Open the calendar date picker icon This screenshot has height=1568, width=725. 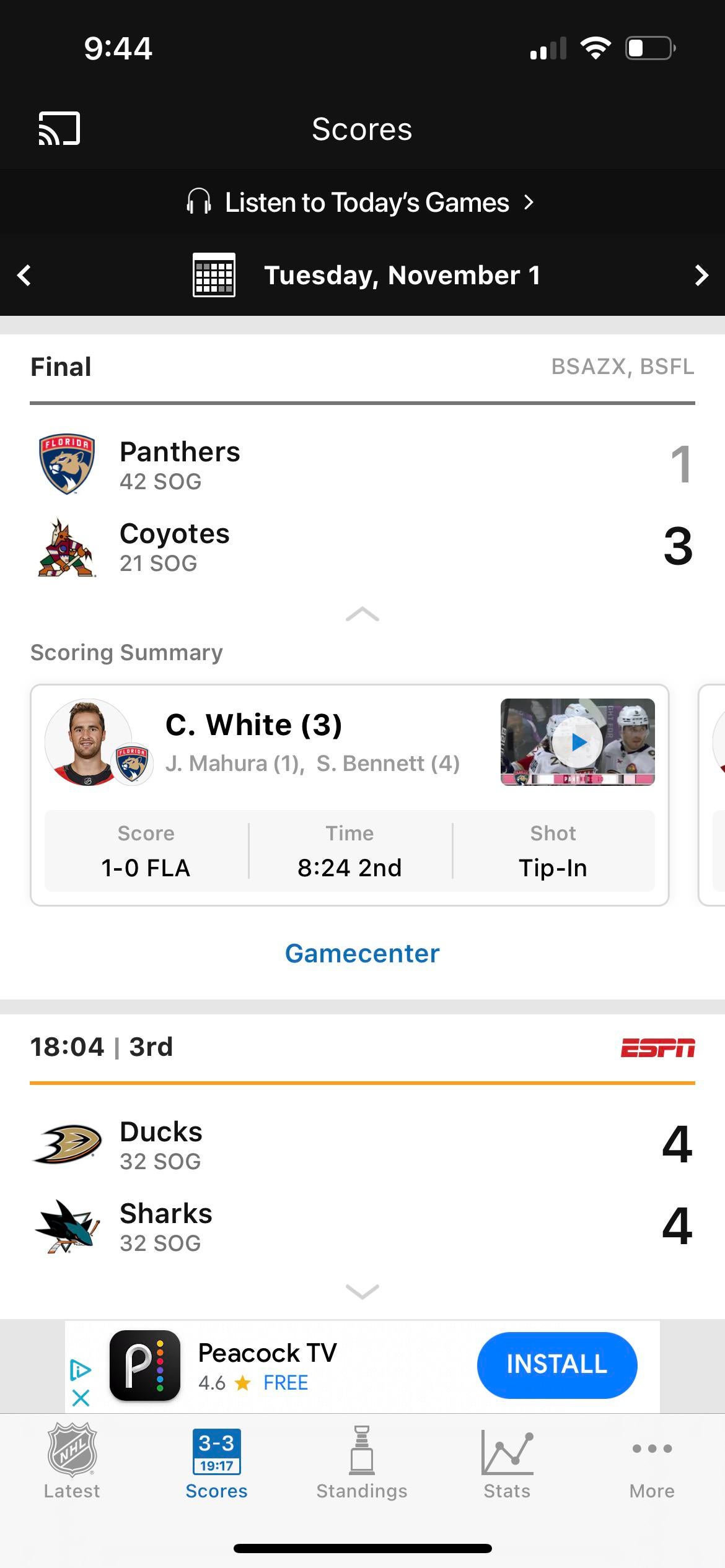pos(214,275)
